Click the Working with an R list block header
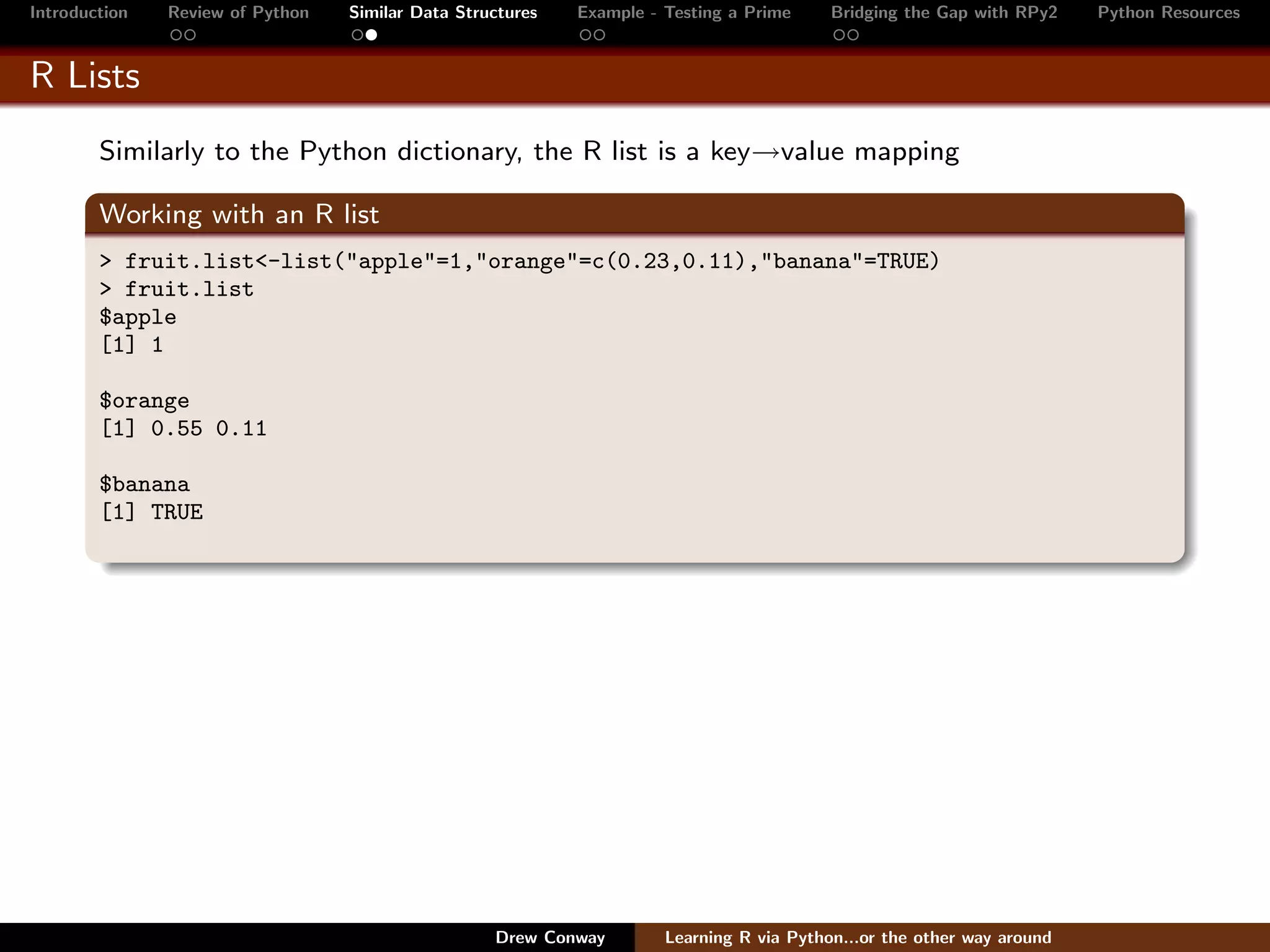1270x952 pixels. click(x=239, y=214)
